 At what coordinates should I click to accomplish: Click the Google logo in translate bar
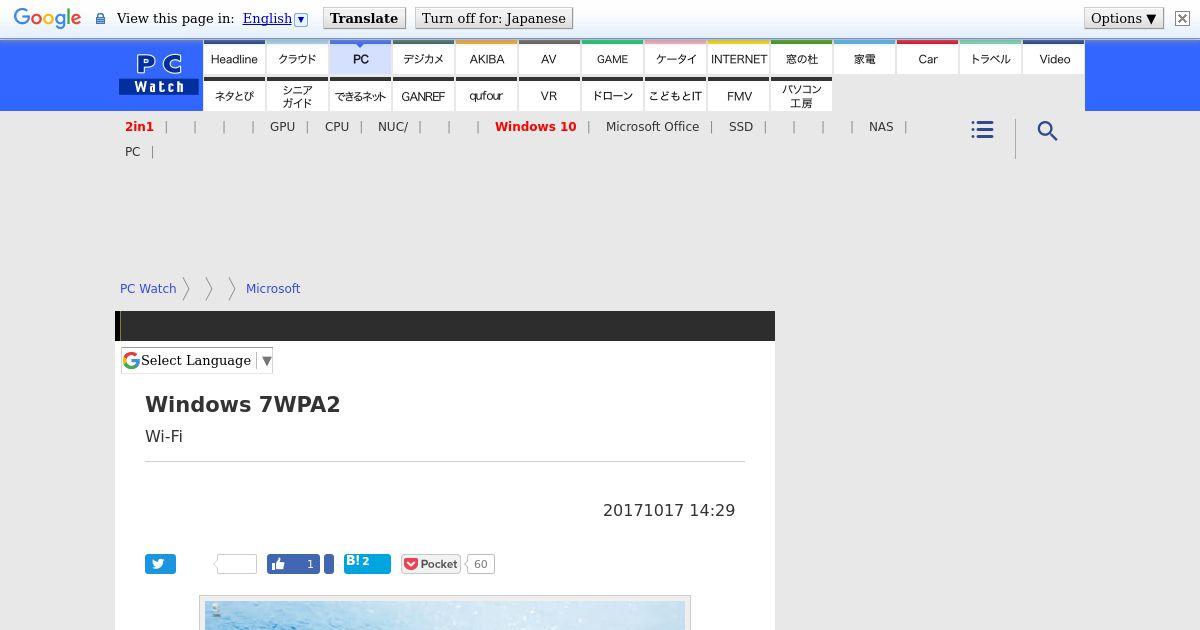(x=47, y=18)
